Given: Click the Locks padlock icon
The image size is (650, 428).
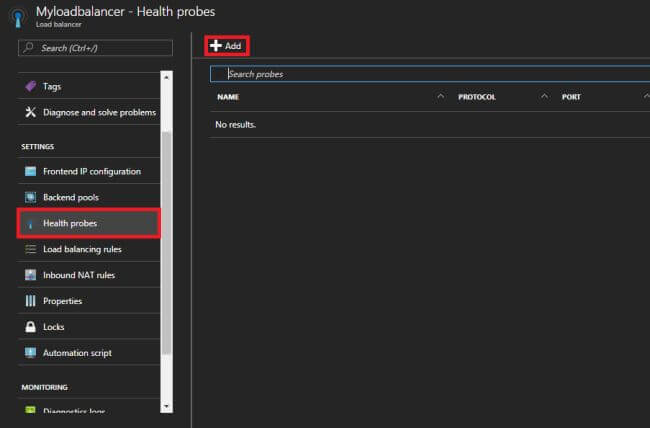Looking at the screenshot, I should [31, 326].
